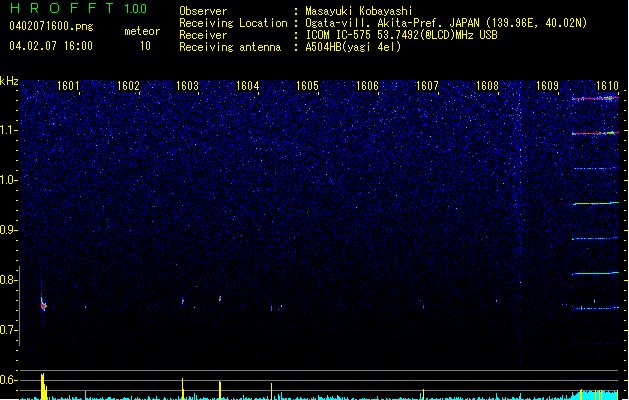Click the 1603 time marker
This screenshot has width=629, height=400.
[x=188, y=86]
